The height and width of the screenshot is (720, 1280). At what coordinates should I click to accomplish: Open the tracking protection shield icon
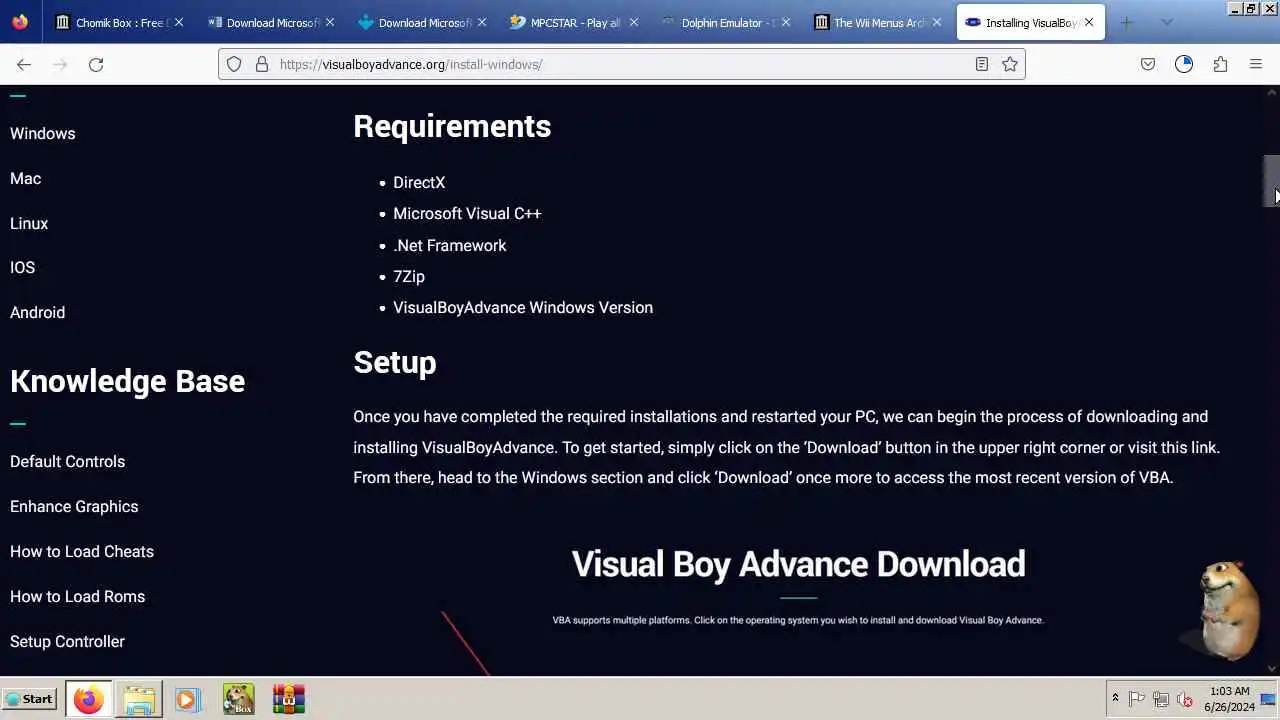click(234, 64)
